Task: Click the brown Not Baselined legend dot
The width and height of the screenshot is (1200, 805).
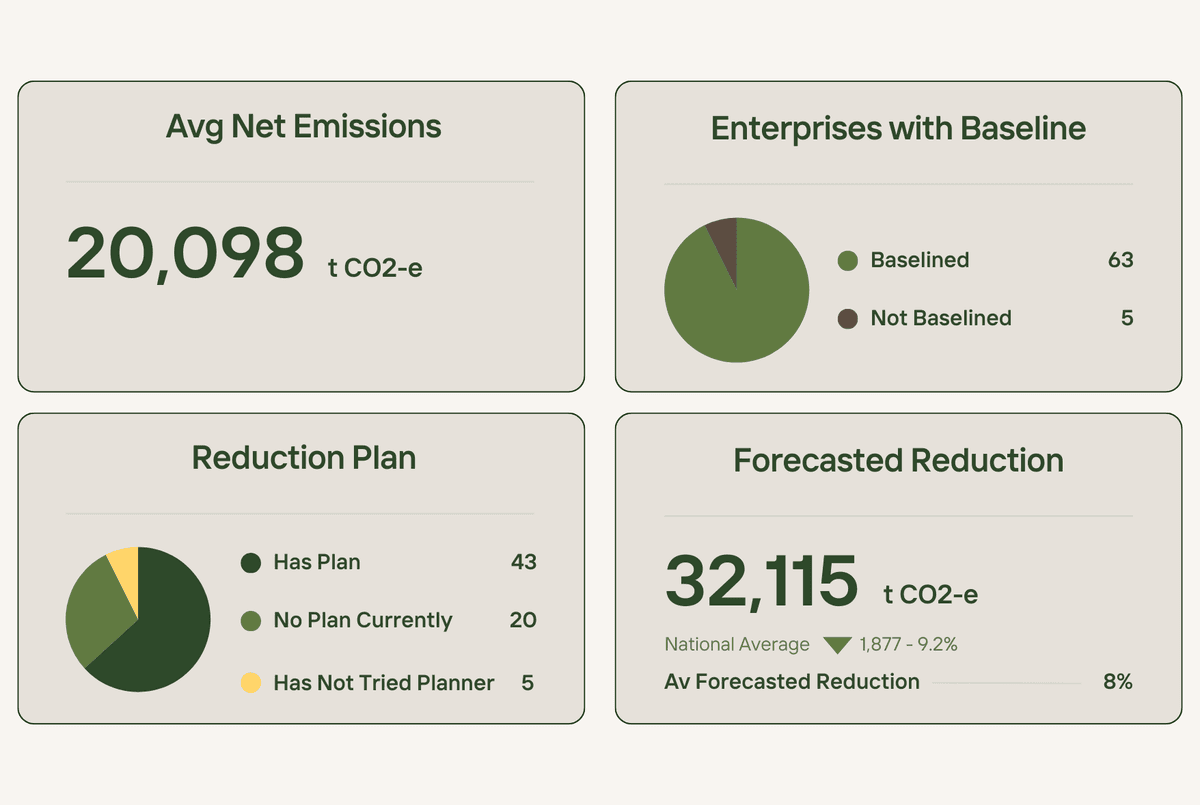Action: [847, 319]
